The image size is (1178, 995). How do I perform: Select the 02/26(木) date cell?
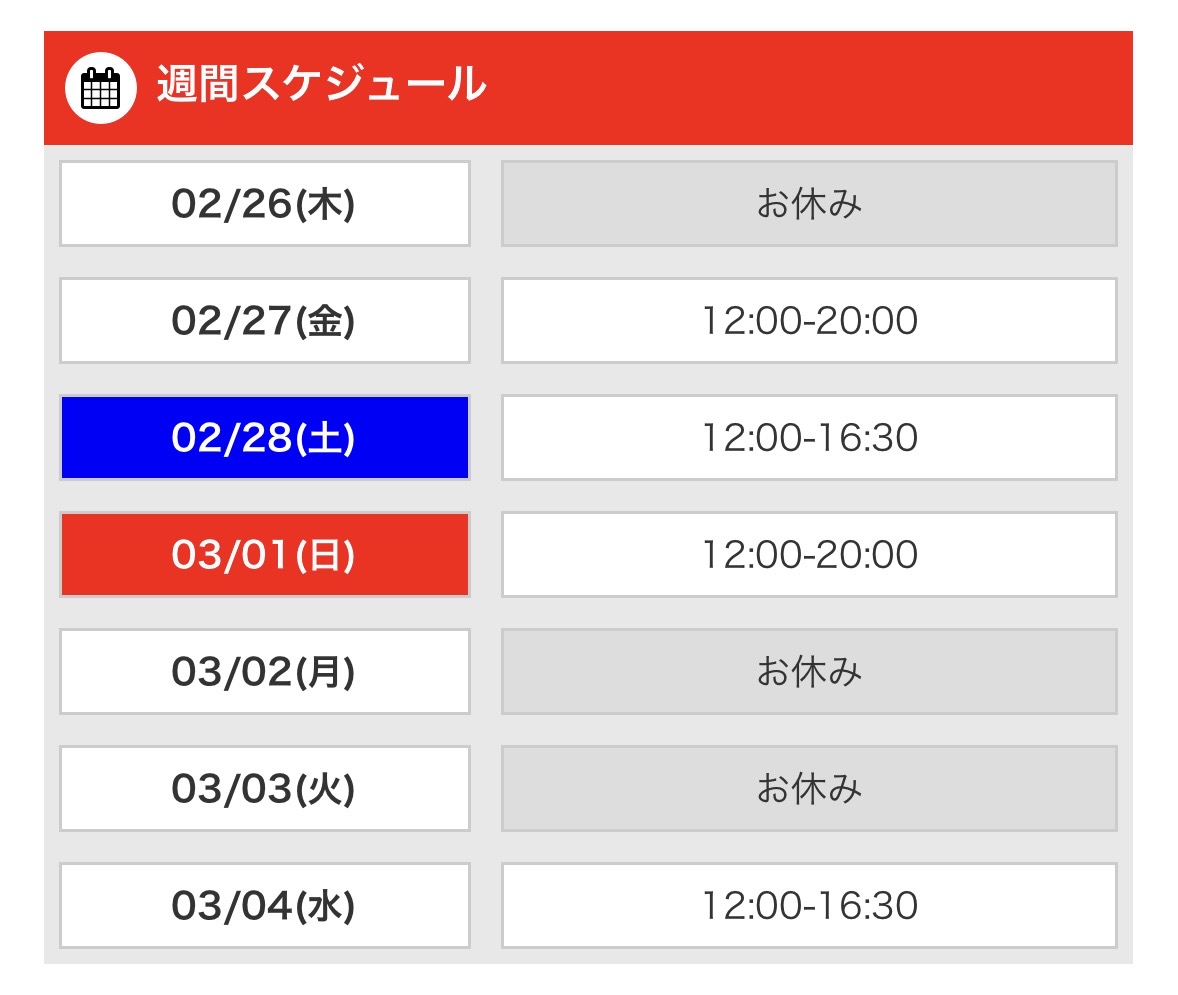(264, 204)
